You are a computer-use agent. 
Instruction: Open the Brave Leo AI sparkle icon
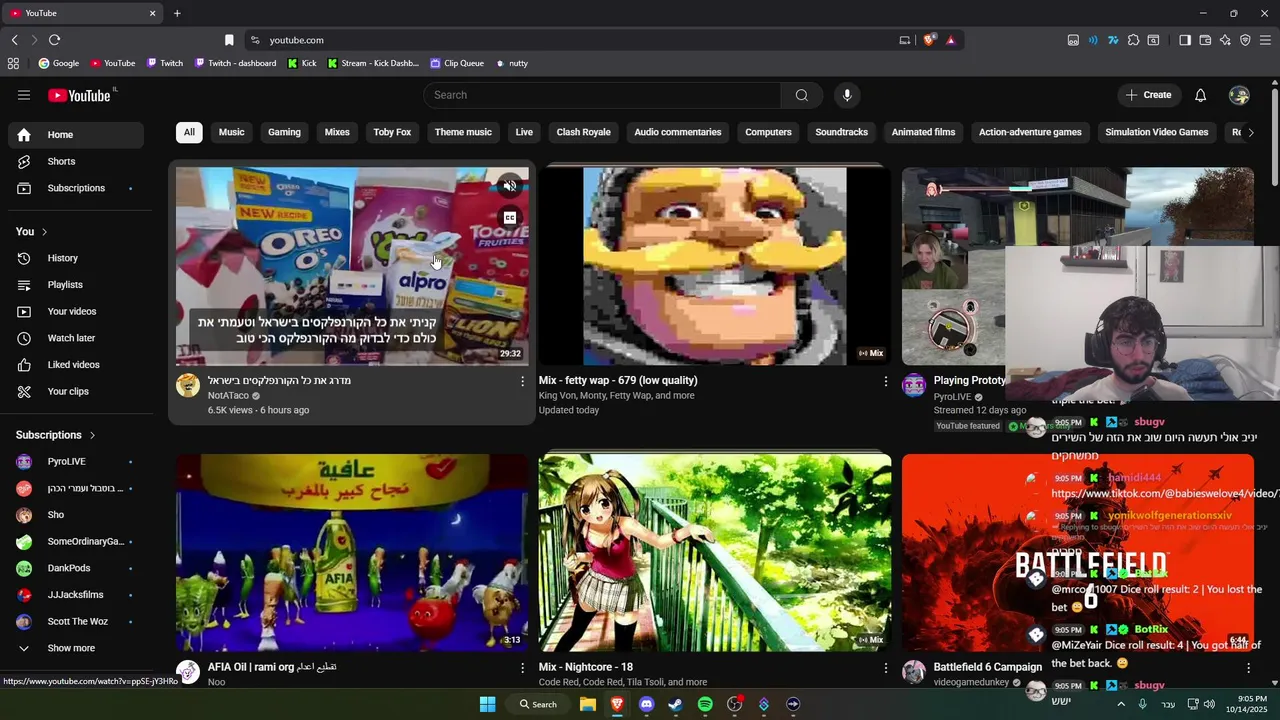[1225, 40]
